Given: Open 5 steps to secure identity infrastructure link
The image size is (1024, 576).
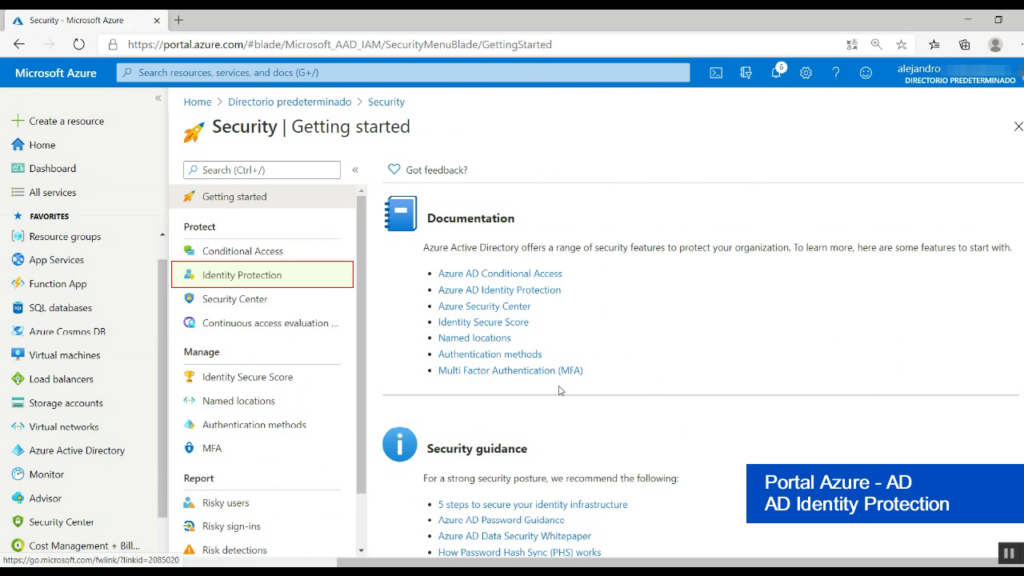Looking at the screenshot, I should (532, 504).
